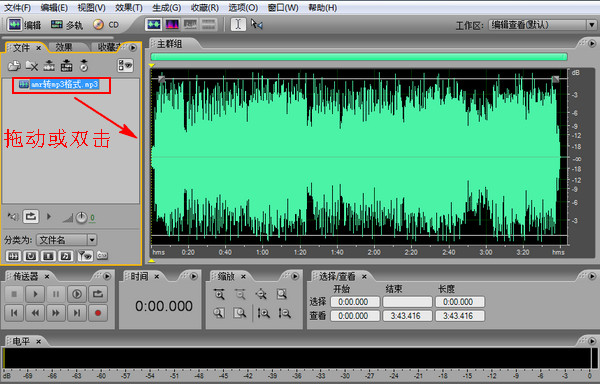The width and height of the screenshot is (600, 384).
Task: Go to beginning of the file
Action: [x=14, y=313]
